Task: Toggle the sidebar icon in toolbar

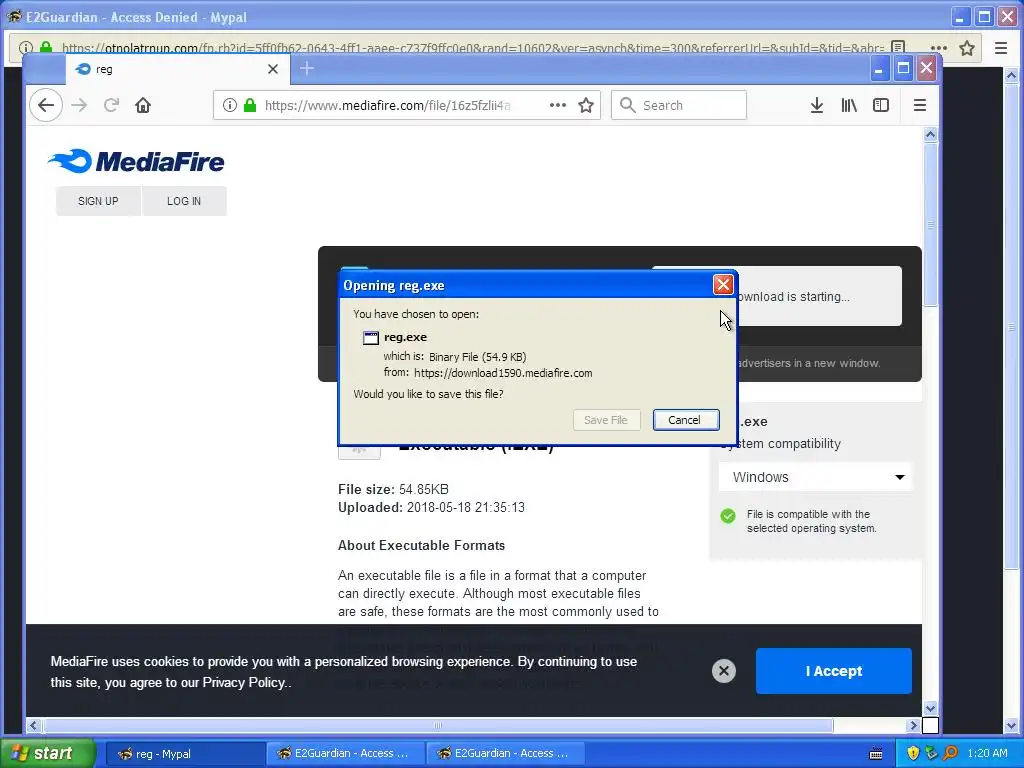Action: click(x=881, y=105)
